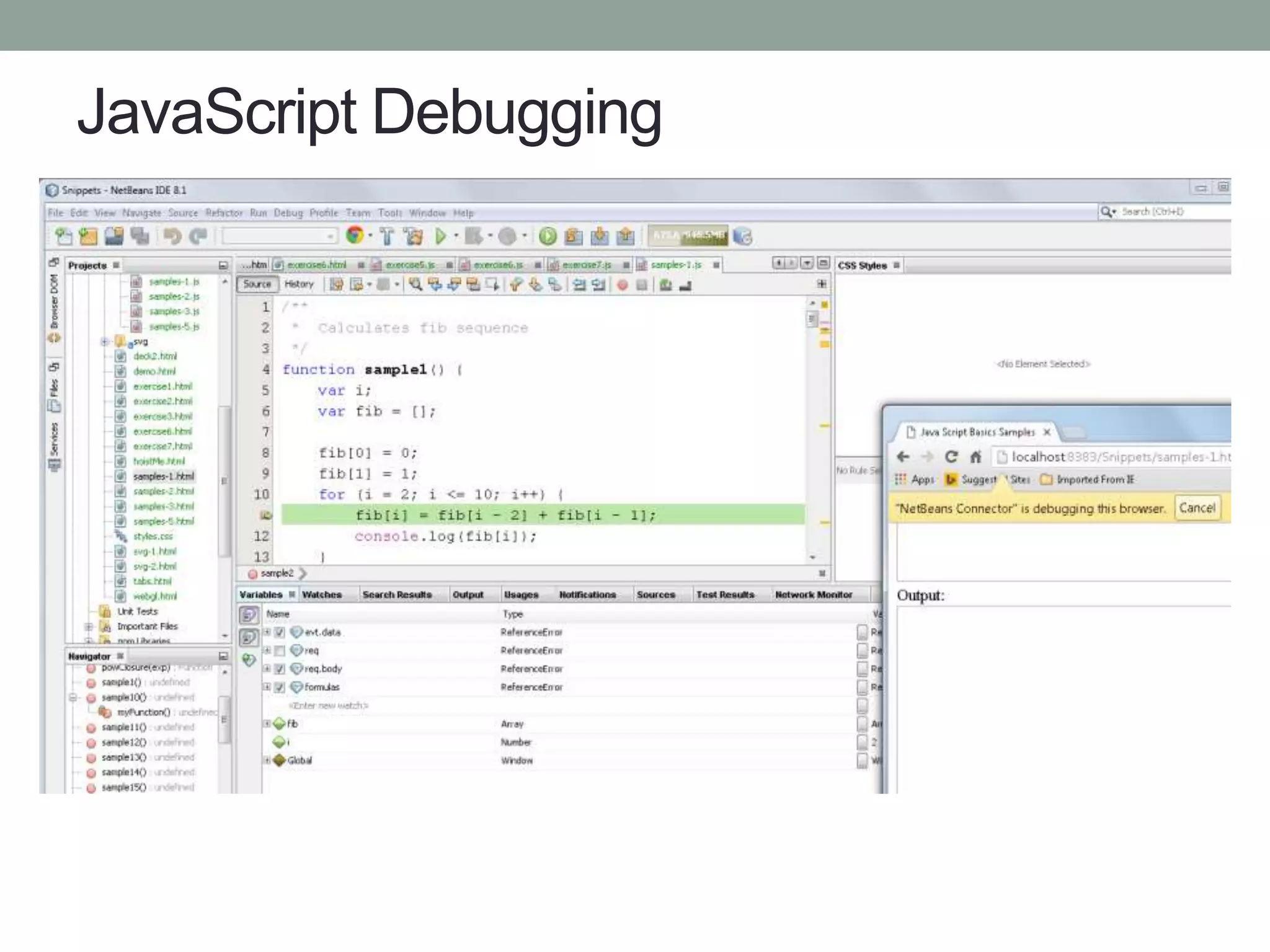The width and height of the screenshot is (1270, 952).
Task: Click the Stop Macro Recording icon
Action: pyautogui.click(x=642, y=285)
